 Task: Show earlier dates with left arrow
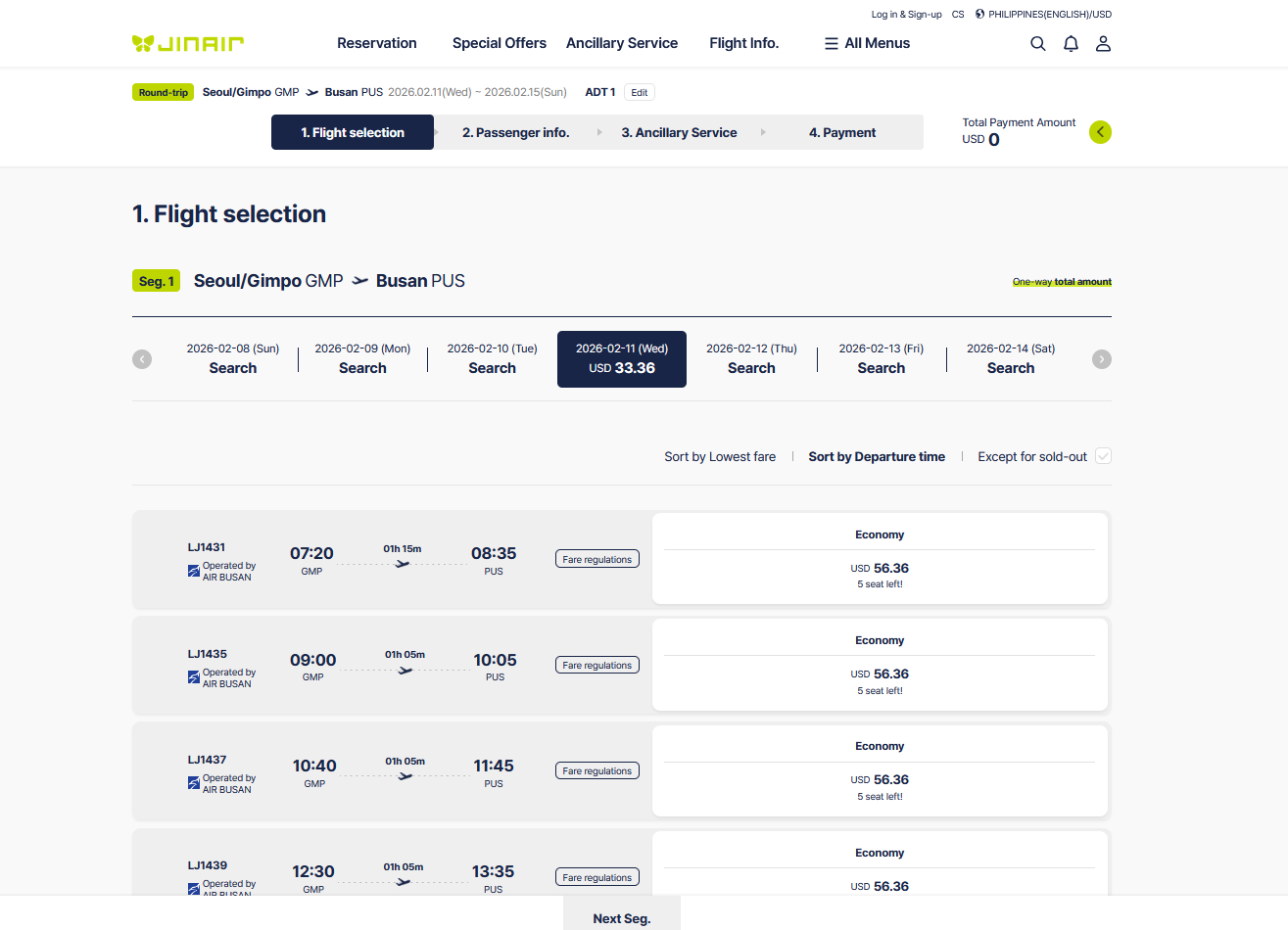[142, 359]
